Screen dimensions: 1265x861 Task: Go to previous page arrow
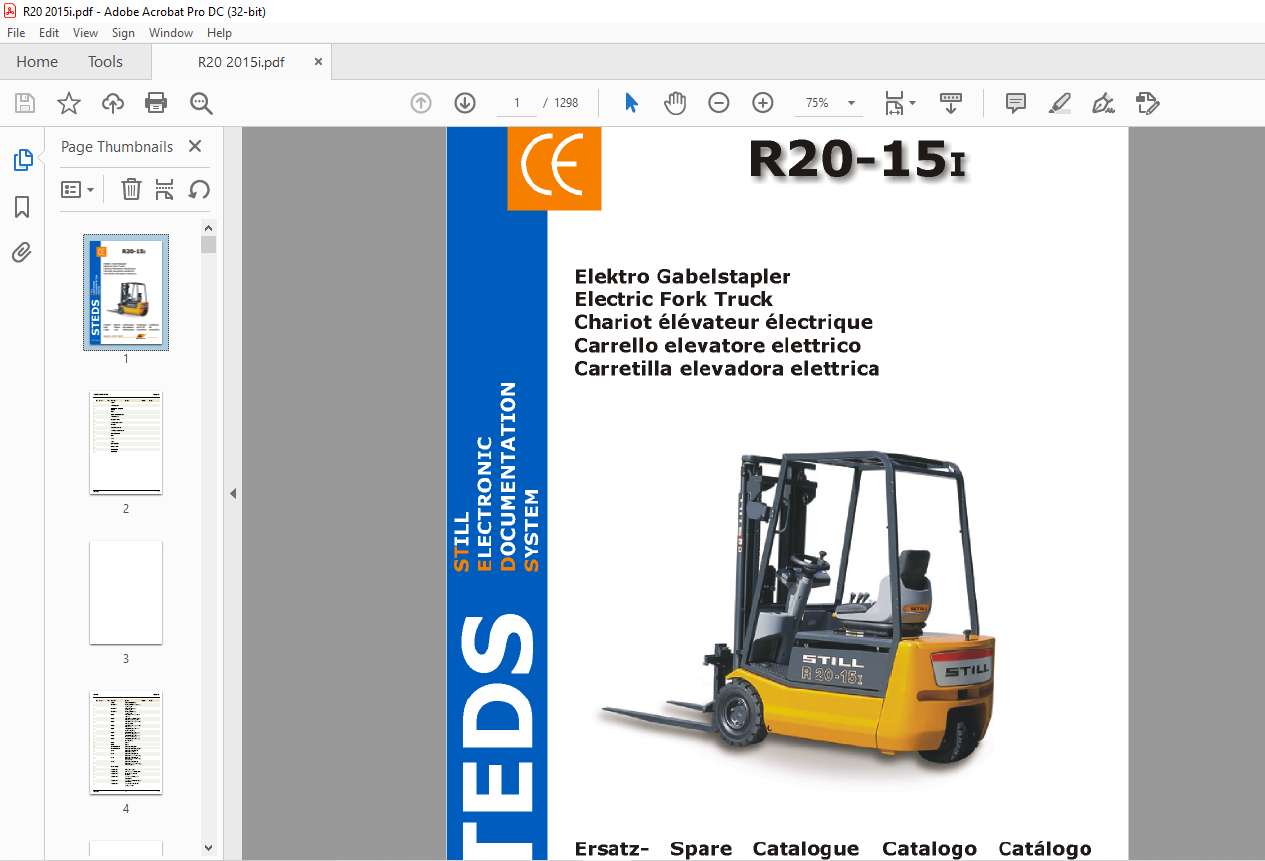point(421,103)
